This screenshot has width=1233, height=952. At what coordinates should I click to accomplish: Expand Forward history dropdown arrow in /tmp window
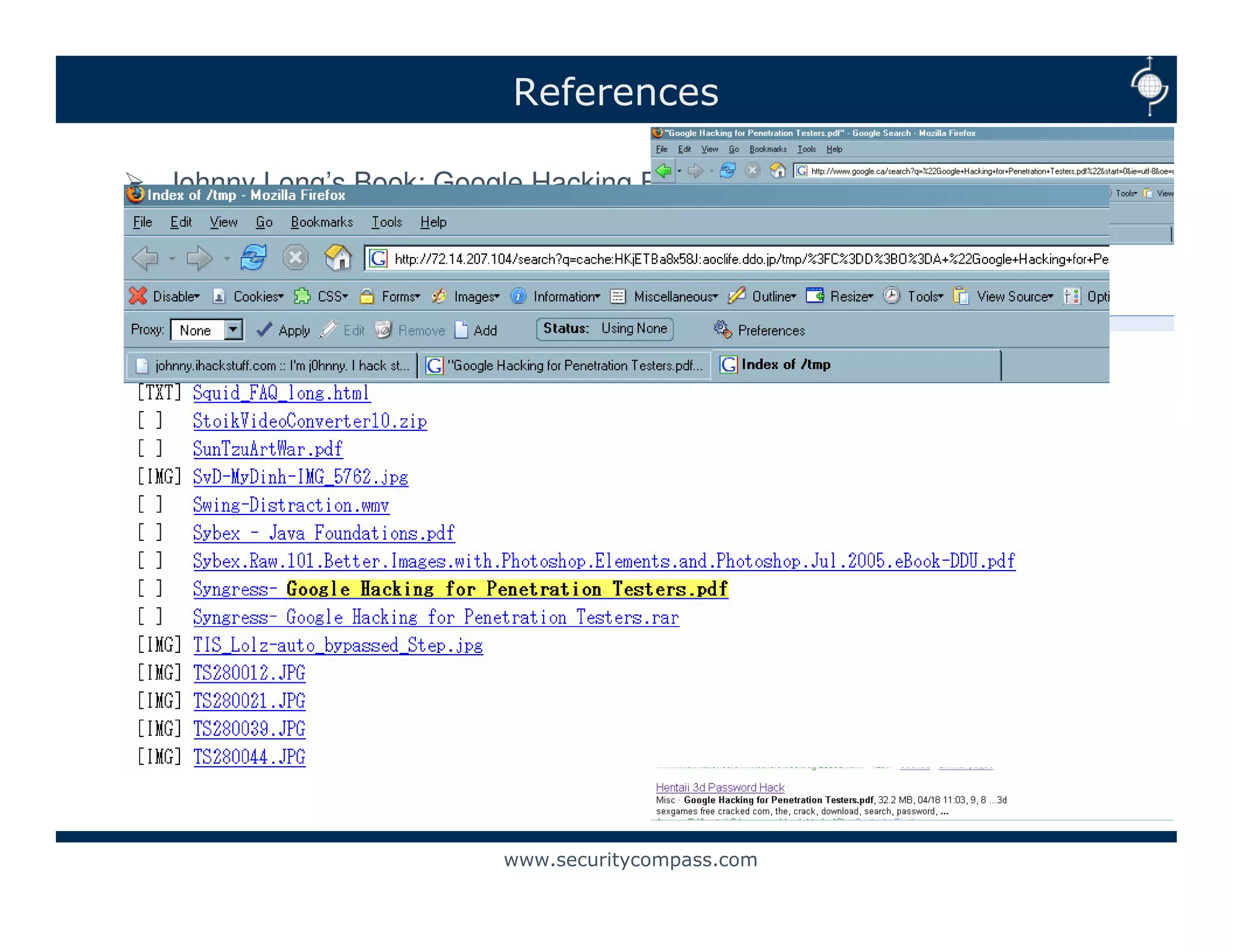point(227,259)
